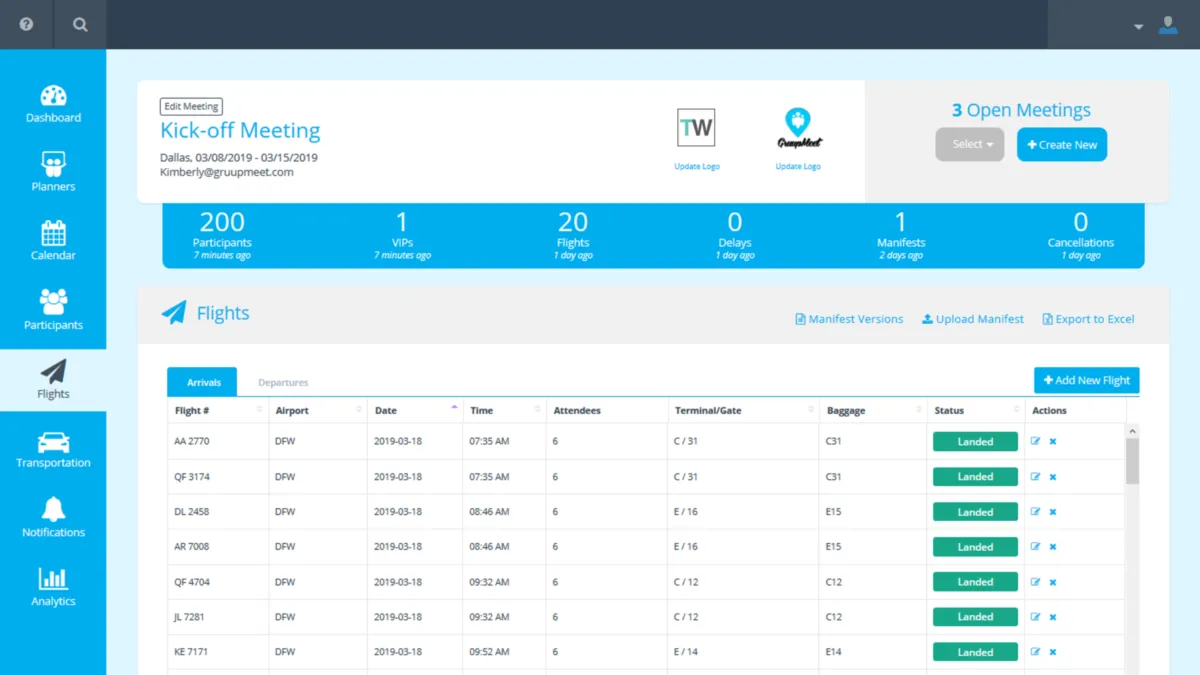Screen dimensions: 1200x675
Task: Expand the Select meetings dropdown
Action: click(970, 145)
